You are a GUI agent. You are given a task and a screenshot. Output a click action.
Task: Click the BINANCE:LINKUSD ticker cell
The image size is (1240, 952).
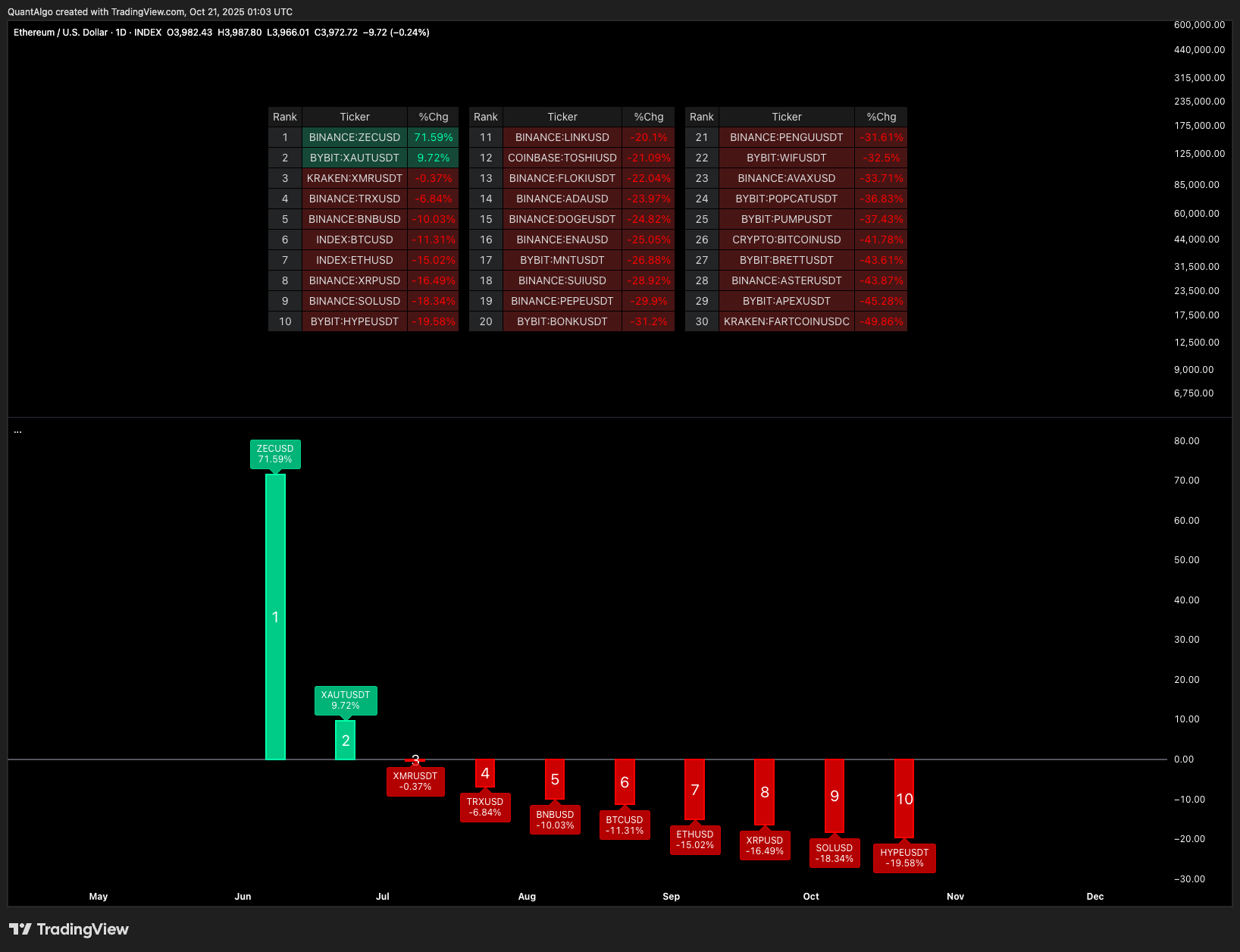point(562,137)
